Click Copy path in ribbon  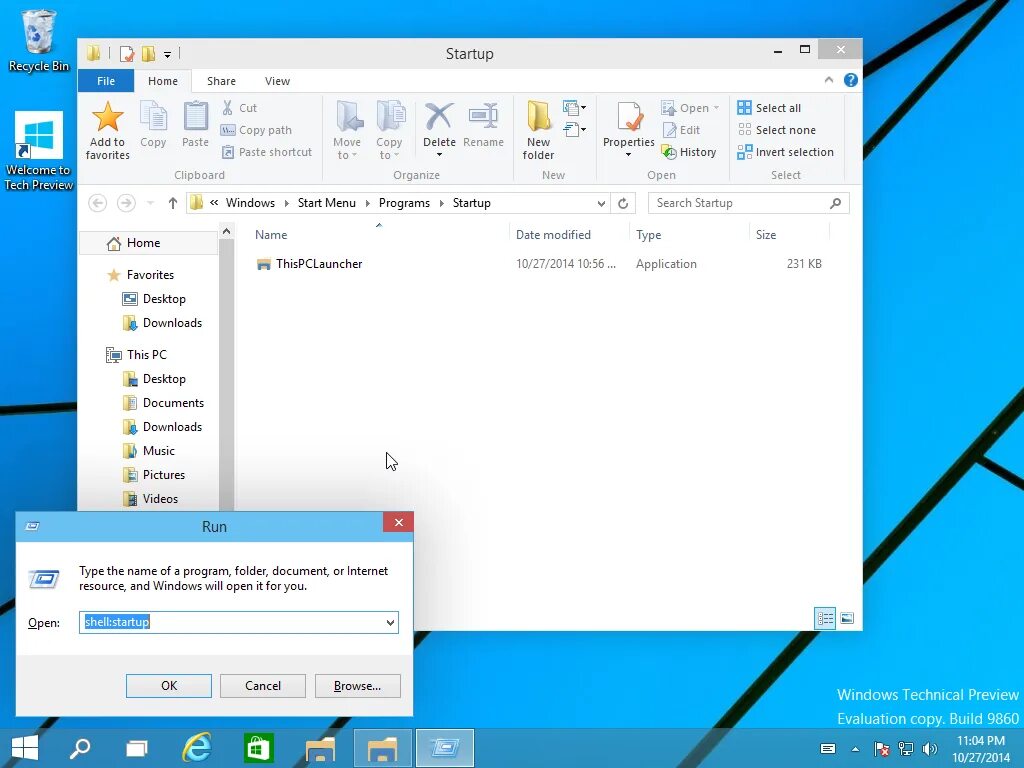[256, 130]
